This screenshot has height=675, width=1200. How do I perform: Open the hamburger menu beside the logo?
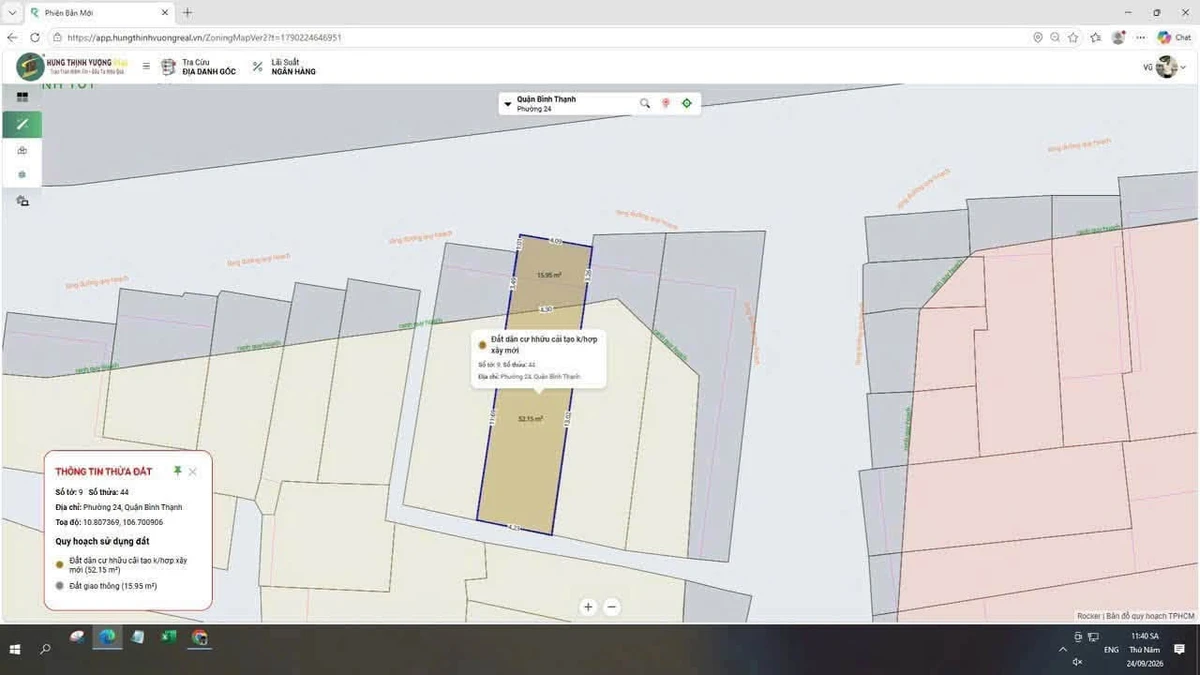point(146,66)
